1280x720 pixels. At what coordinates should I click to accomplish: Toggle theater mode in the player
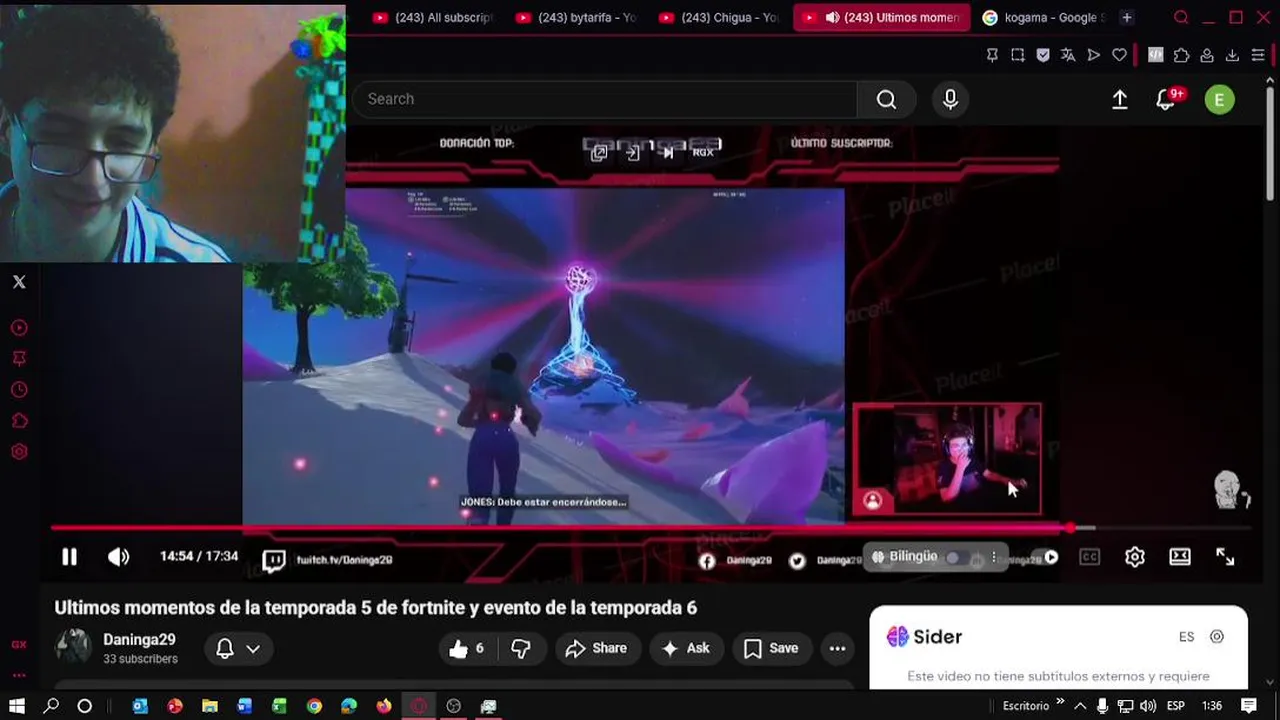click(x=1180, y=557)
